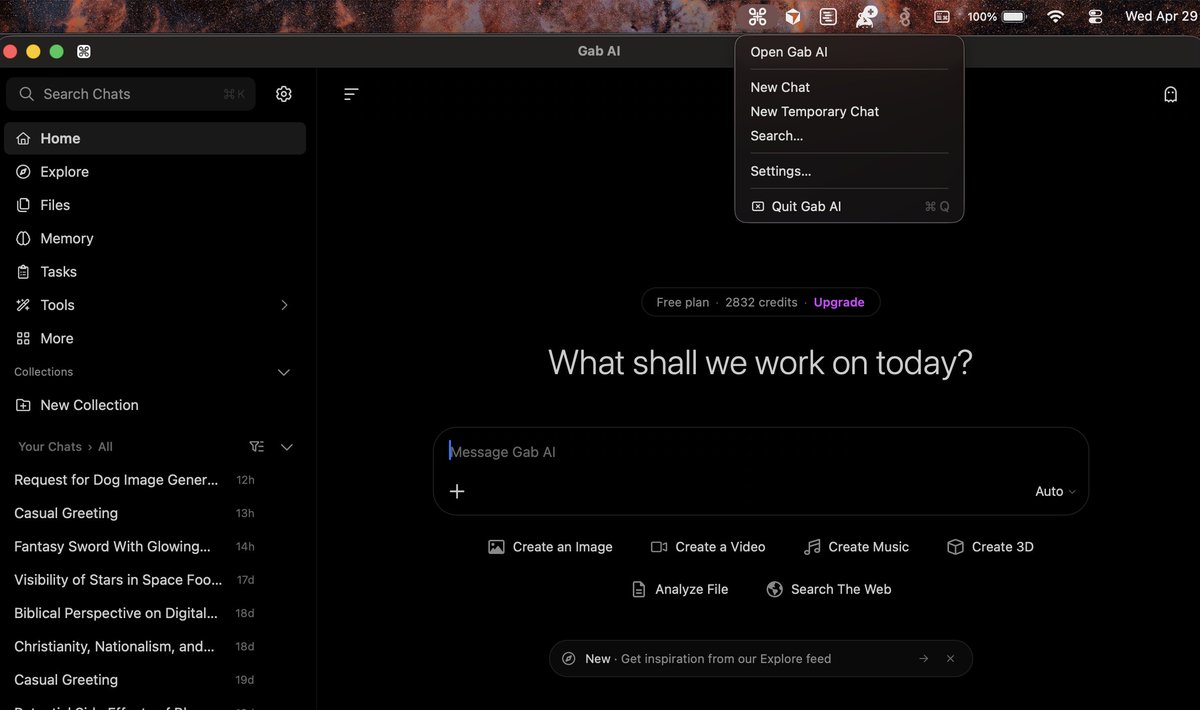The height and width of the screenshot is (710, 1200).
Task: Click Create an Image button
Action: tap(550, 547)
